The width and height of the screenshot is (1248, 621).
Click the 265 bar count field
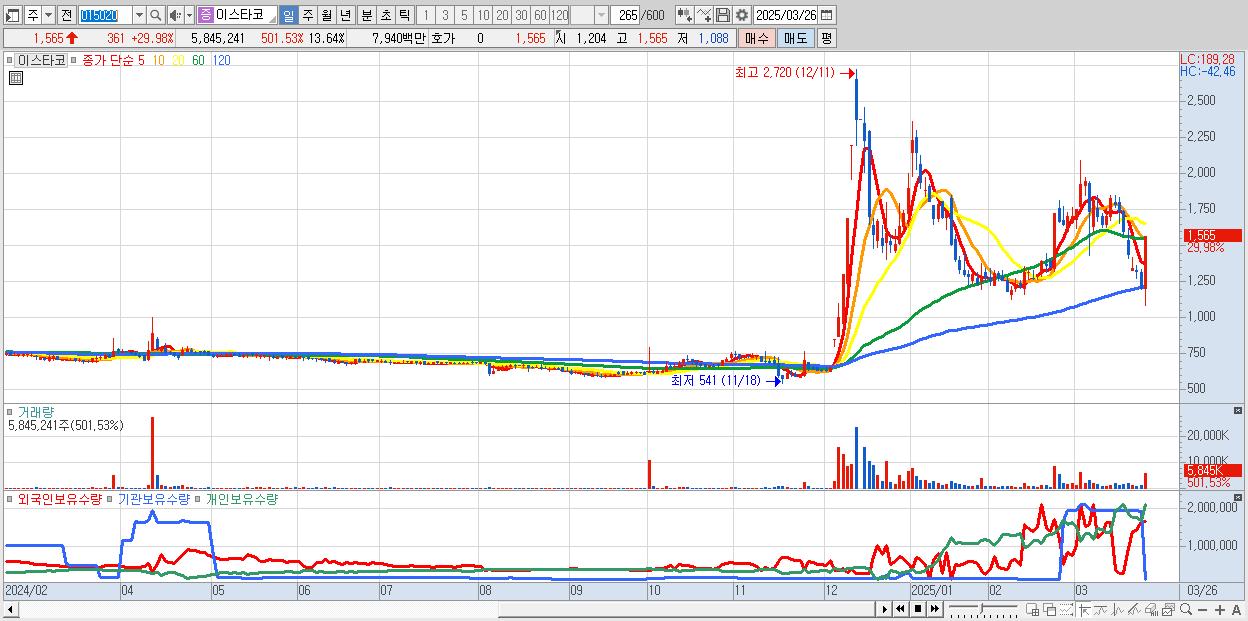pos(625,15)
